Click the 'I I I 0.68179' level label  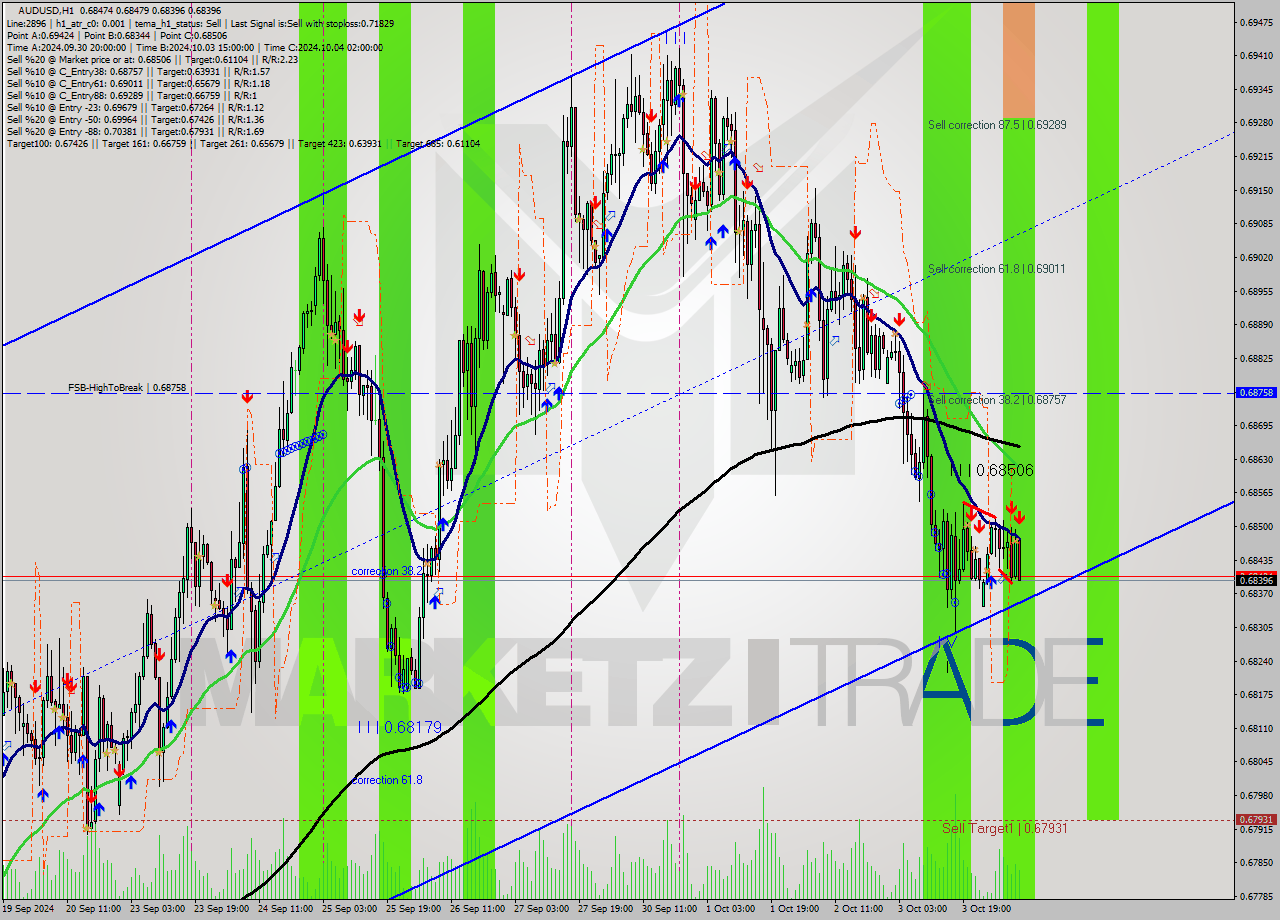(x=399, y=728)
